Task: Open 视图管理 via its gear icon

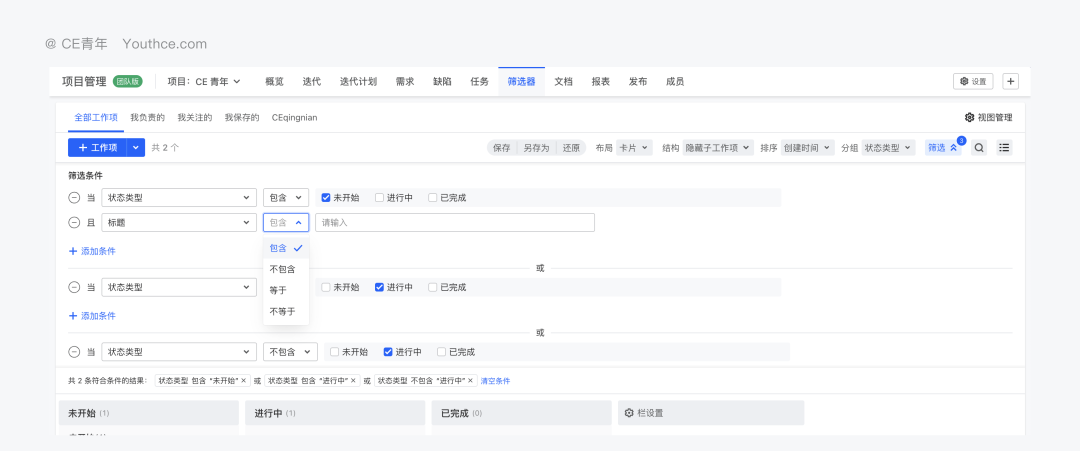Action: pyautogui.click(x=969, y=117)
